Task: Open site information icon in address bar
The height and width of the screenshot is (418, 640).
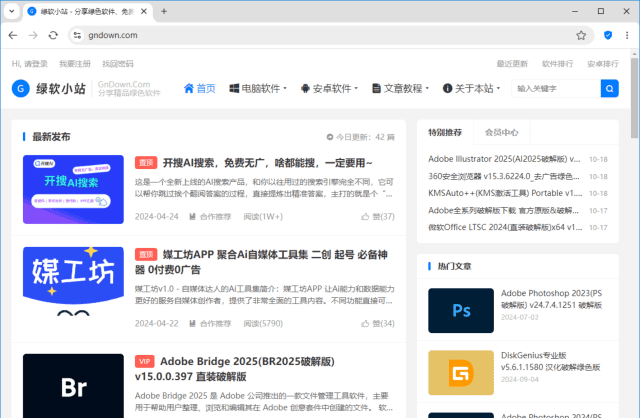Action: pyautogui.click(x=77, y=36)
